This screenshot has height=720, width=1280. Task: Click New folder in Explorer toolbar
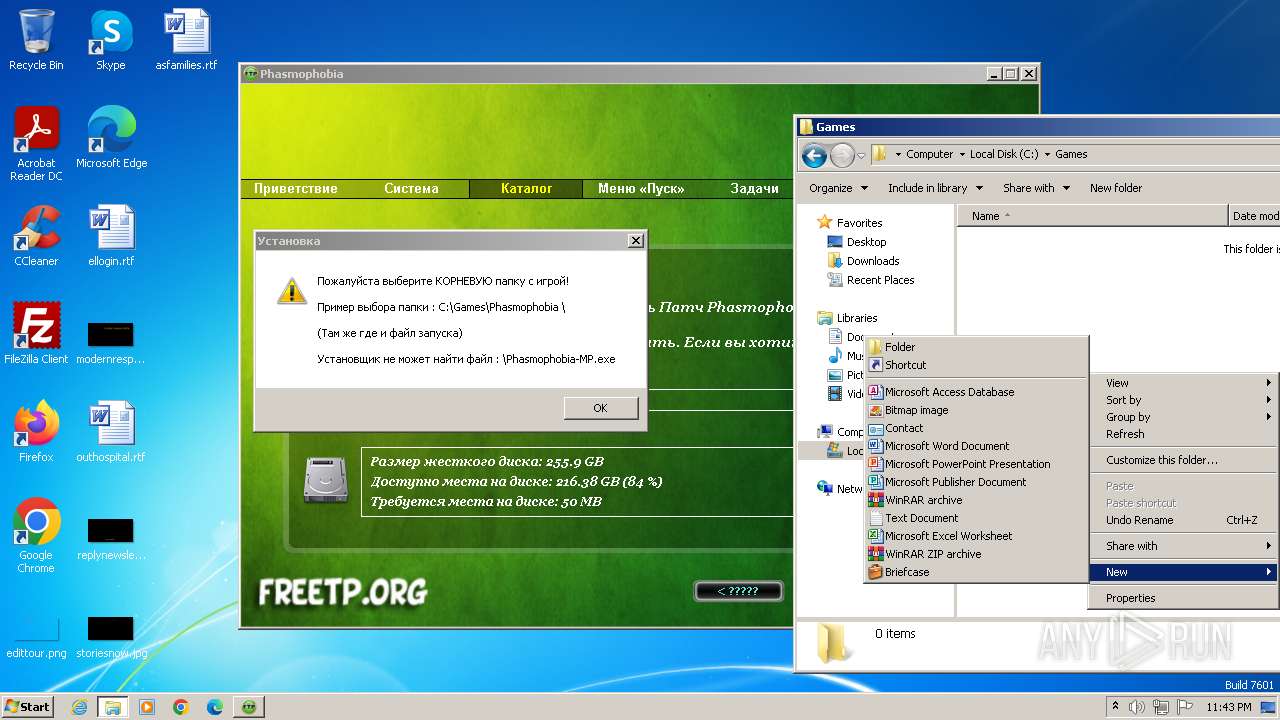pos(1116,188)
